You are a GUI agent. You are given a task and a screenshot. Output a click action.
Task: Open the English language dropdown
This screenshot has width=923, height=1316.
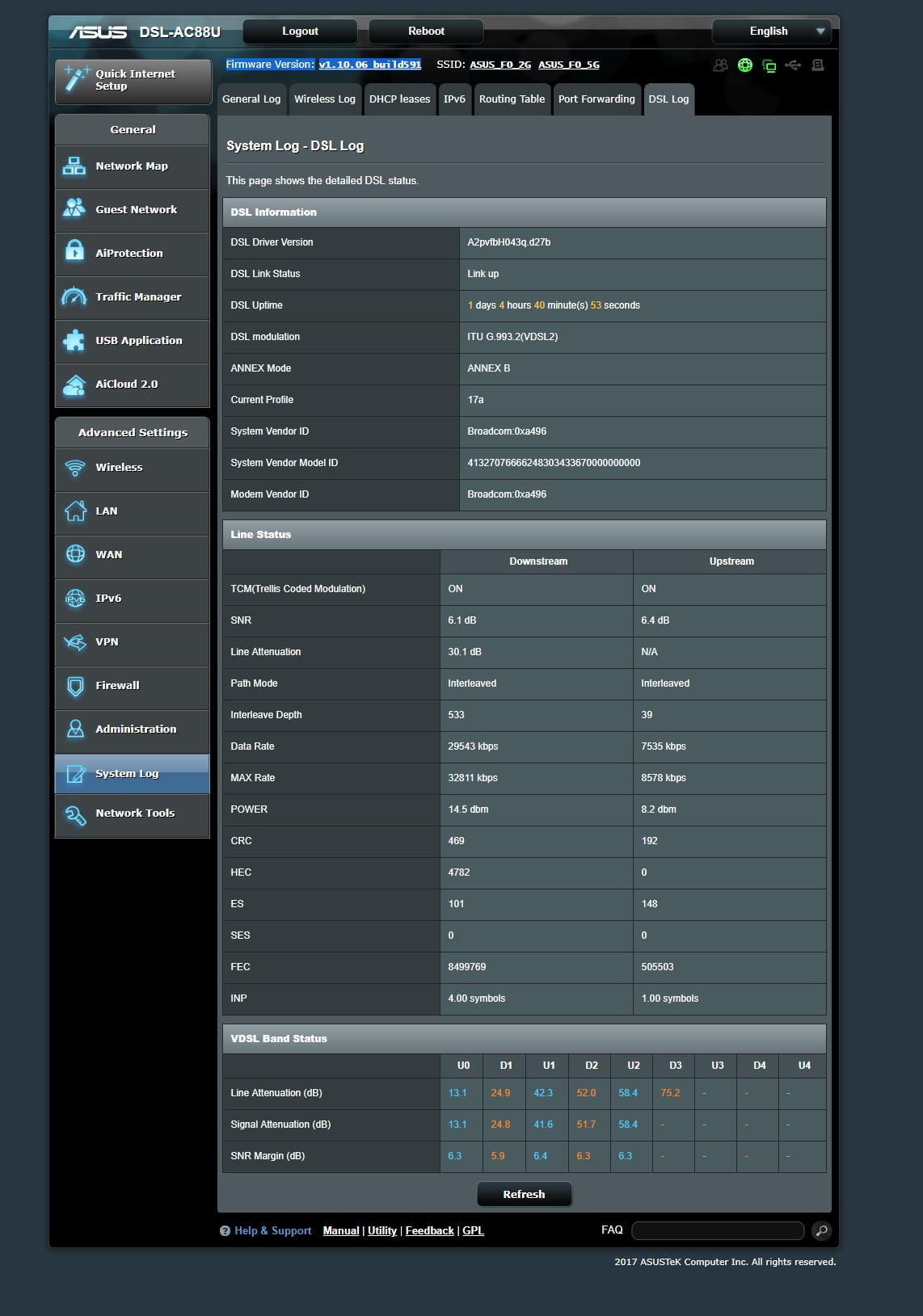[x=771, y=32]
